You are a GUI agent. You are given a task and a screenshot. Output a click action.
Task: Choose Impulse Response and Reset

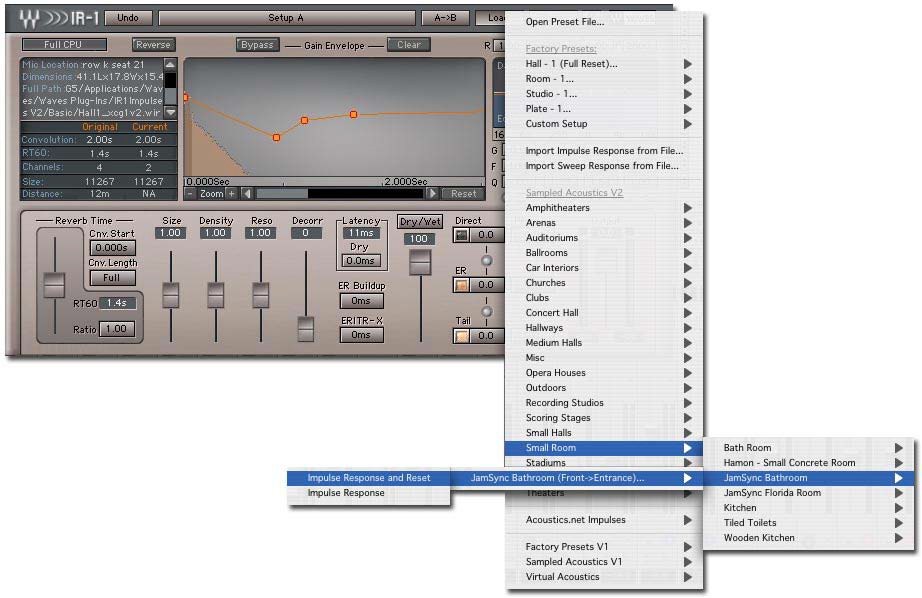[369, 478]
